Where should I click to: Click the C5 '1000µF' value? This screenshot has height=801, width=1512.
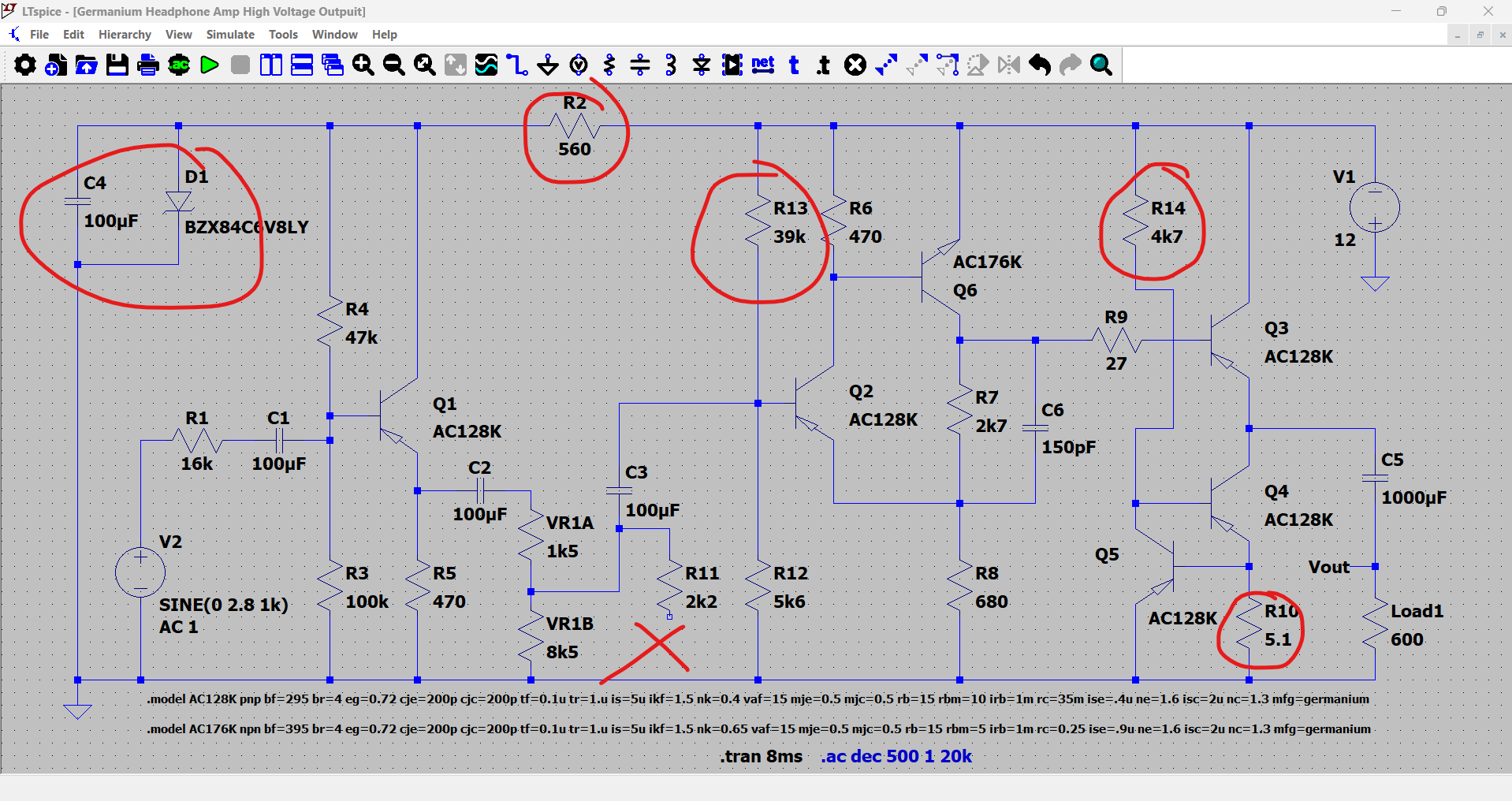[1414, 497]
